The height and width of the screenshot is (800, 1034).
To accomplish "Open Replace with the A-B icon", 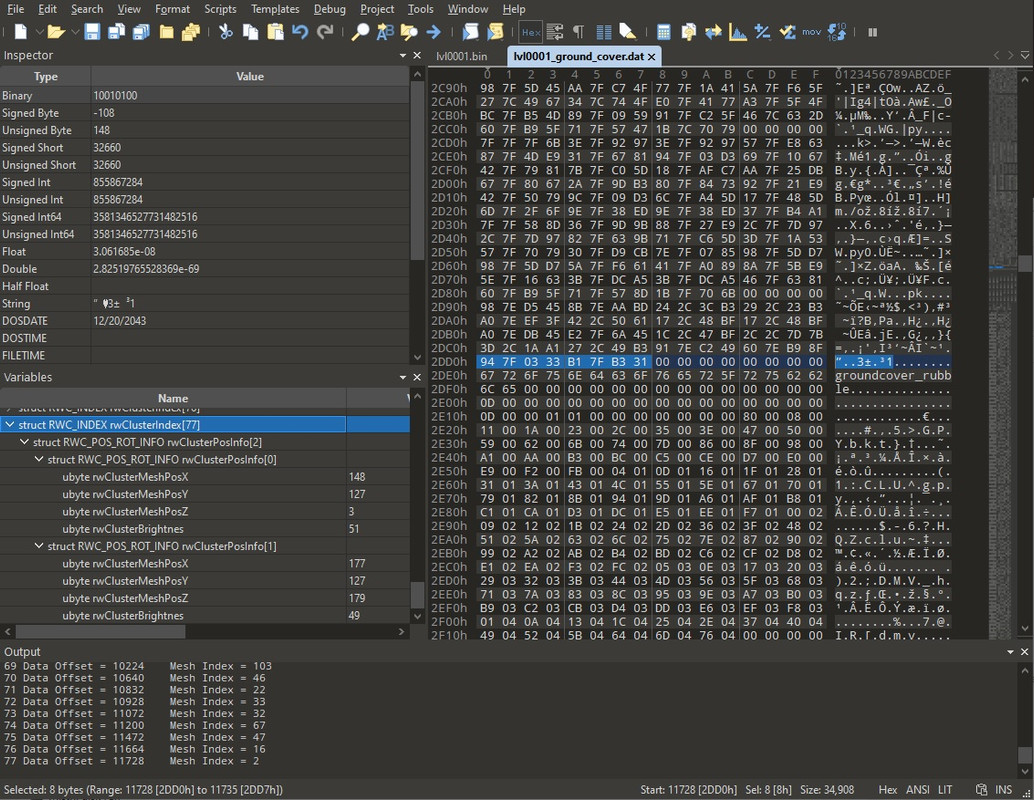I will 384,32.
